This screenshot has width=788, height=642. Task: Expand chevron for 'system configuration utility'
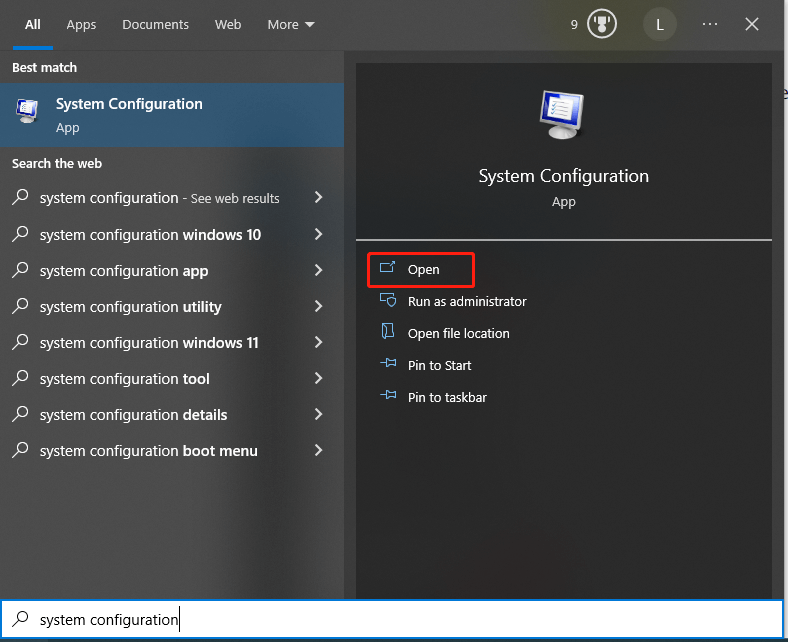point(318,306)
